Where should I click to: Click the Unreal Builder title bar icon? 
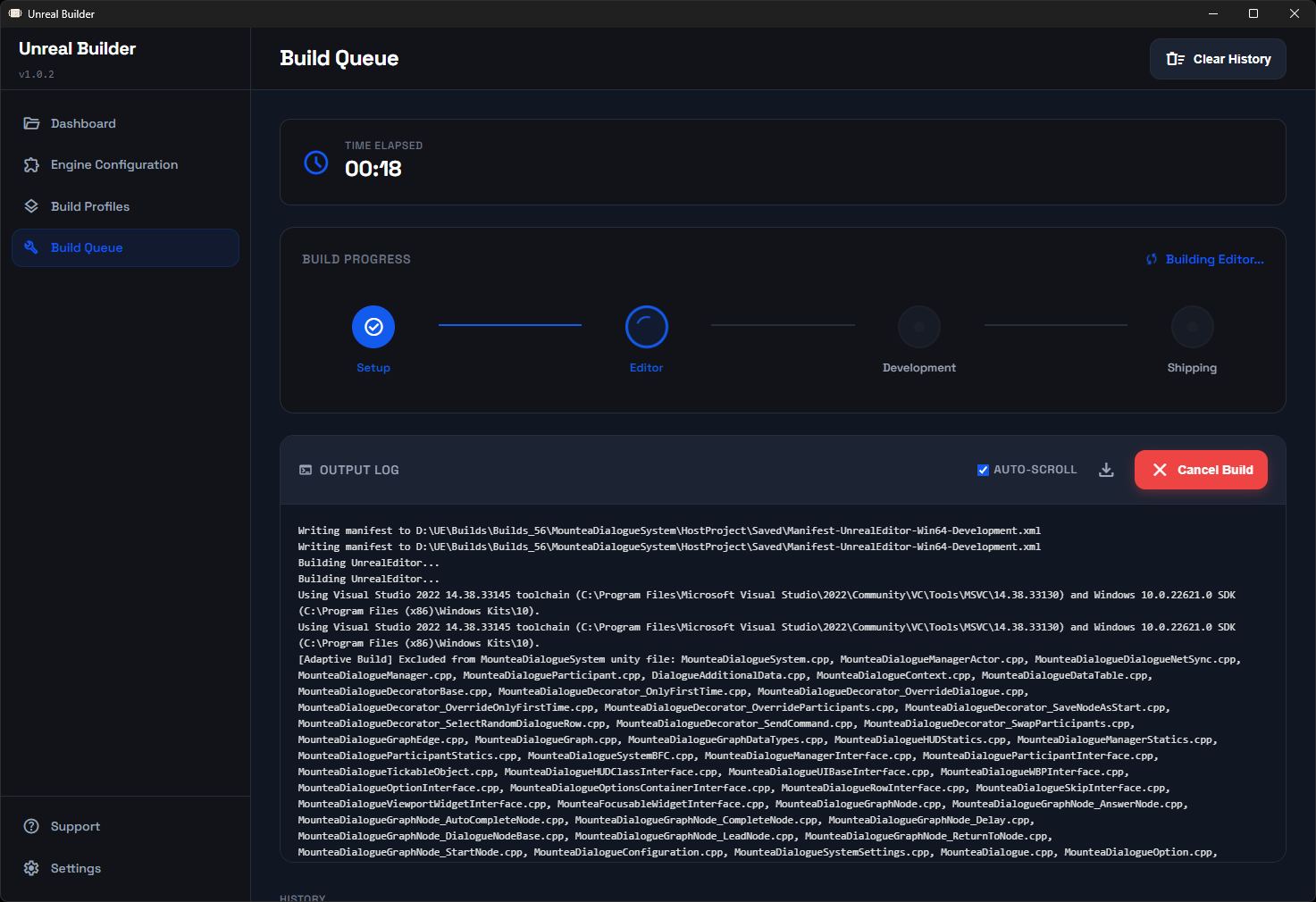[x=15, y=13]
